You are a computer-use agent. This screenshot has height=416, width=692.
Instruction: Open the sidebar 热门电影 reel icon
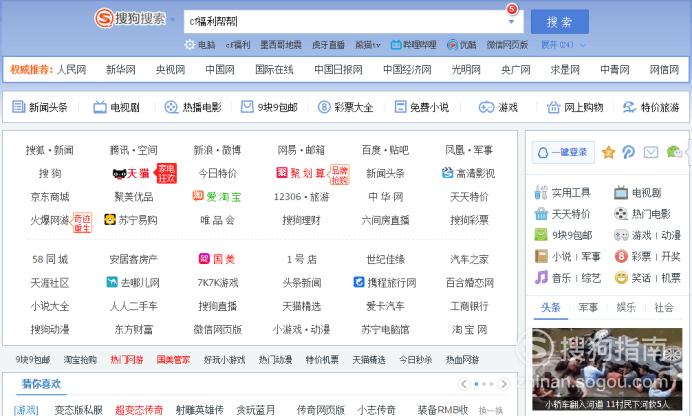[x=621, y=214]
